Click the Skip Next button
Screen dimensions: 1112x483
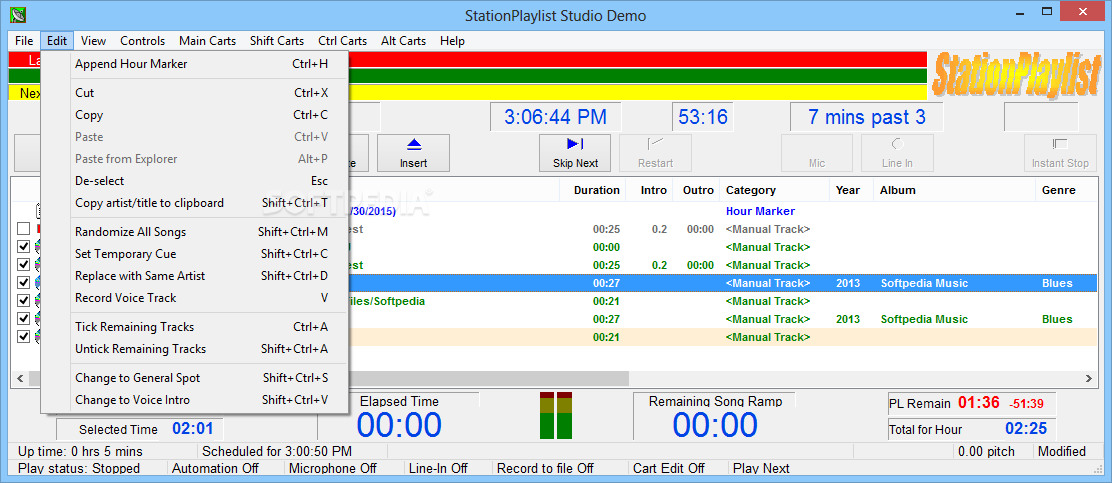coord(575,153)
